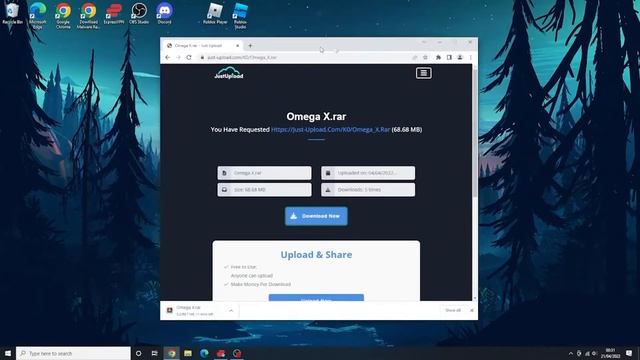Close the Omega X.rar browser tab

[238, 46]
